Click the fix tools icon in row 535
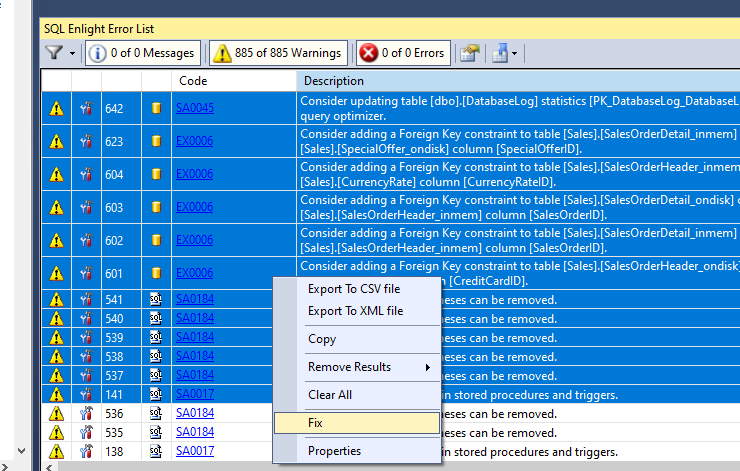740x471 pixels. (86, 432)
